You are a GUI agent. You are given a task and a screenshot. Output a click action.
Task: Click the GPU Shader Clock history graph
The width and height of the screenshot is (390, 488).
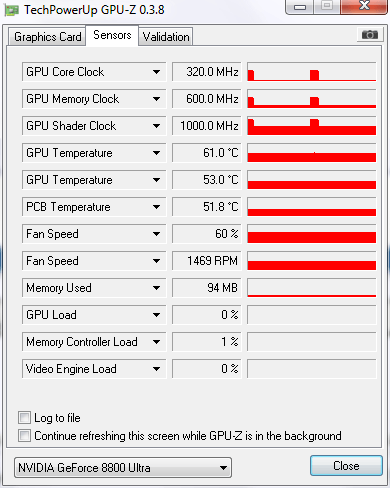tap(312, 126)
